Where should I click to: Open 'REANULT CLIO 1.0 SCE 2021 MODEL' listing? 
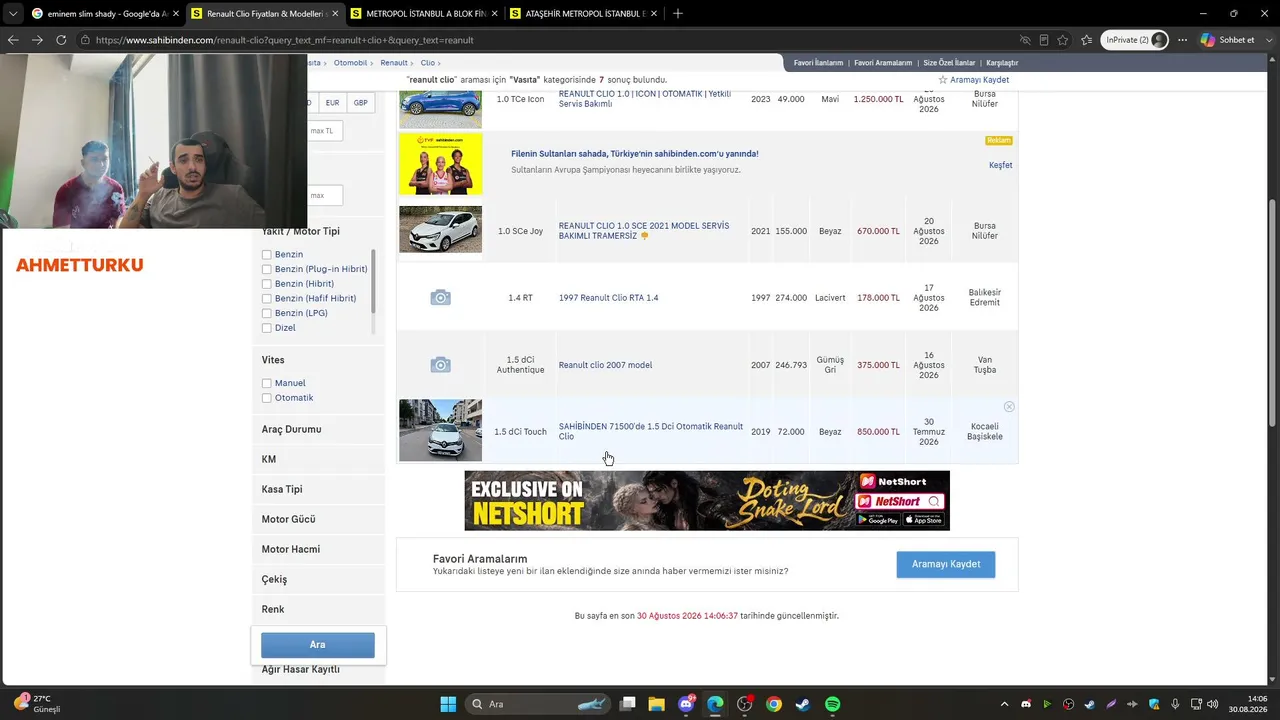point(644,231)
